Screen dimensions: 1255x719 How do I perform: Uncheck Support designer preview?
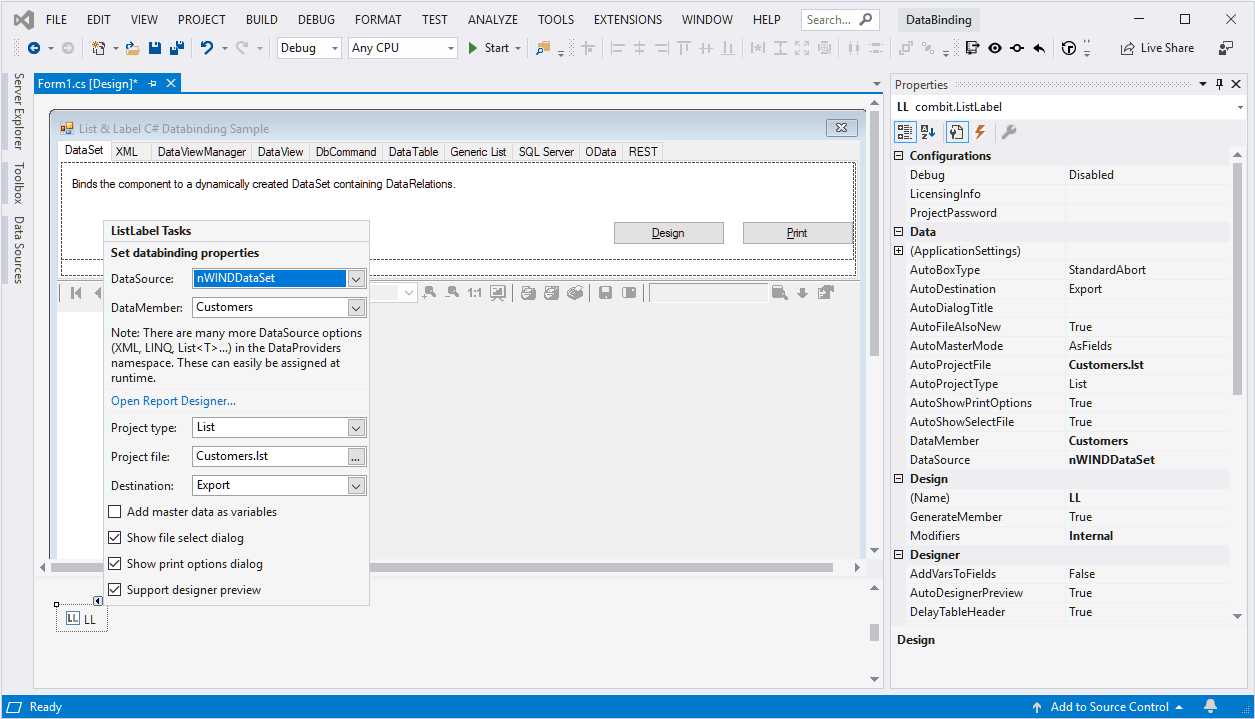(x=115, y=590)
